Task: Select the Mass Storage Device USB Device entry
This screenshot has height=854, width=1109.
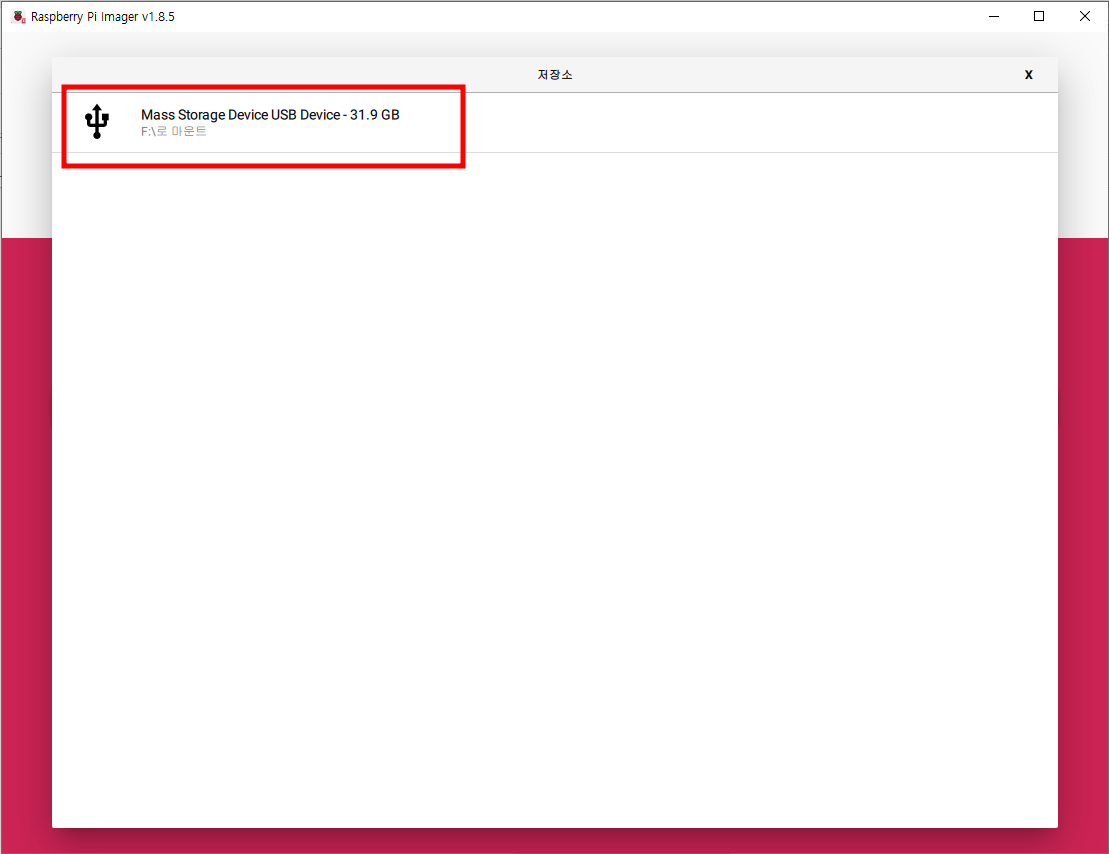Action: point(554,122)
